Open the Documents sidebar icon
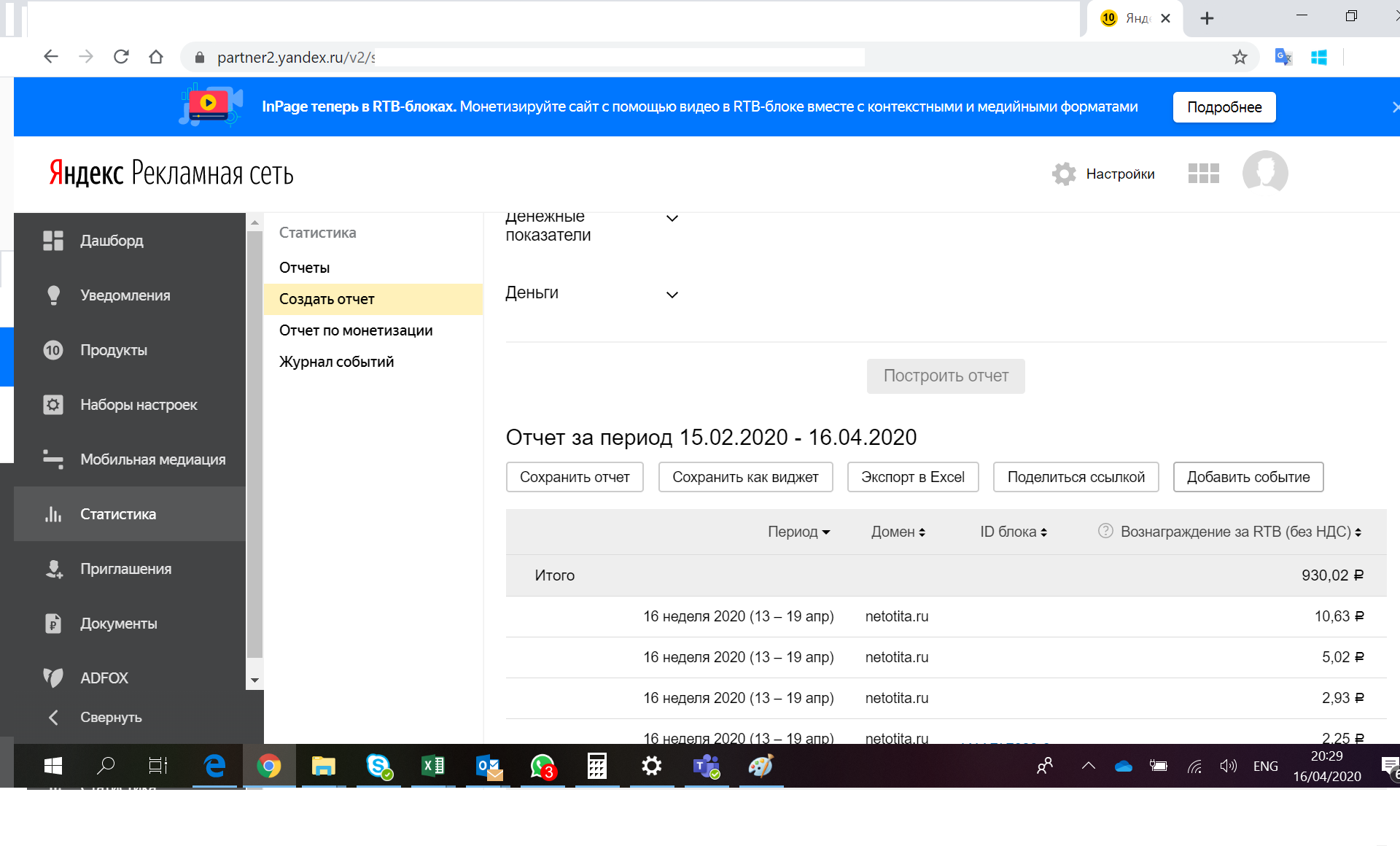This screenshot has width=1400, height=846. pyautogui.click(x=53, y=624)
